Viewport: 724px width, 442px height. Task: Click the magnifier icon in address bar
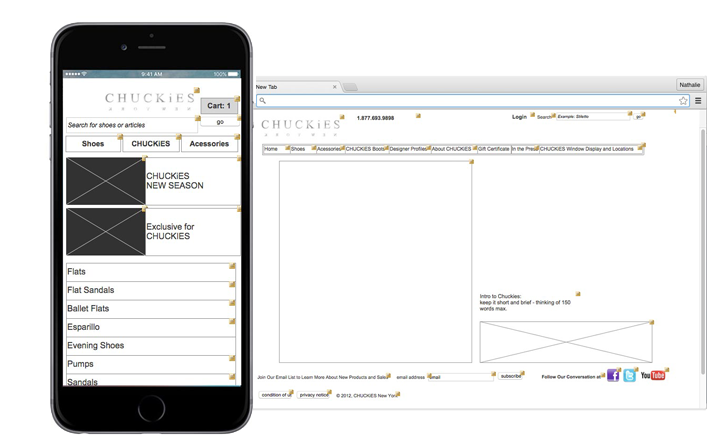point(262,100)
